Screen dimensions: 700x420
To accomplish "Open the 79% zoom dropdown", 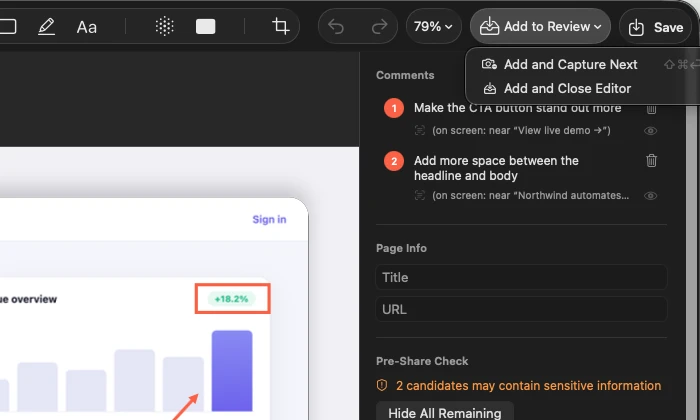I will pyautogui.click(x=433, y=26).
